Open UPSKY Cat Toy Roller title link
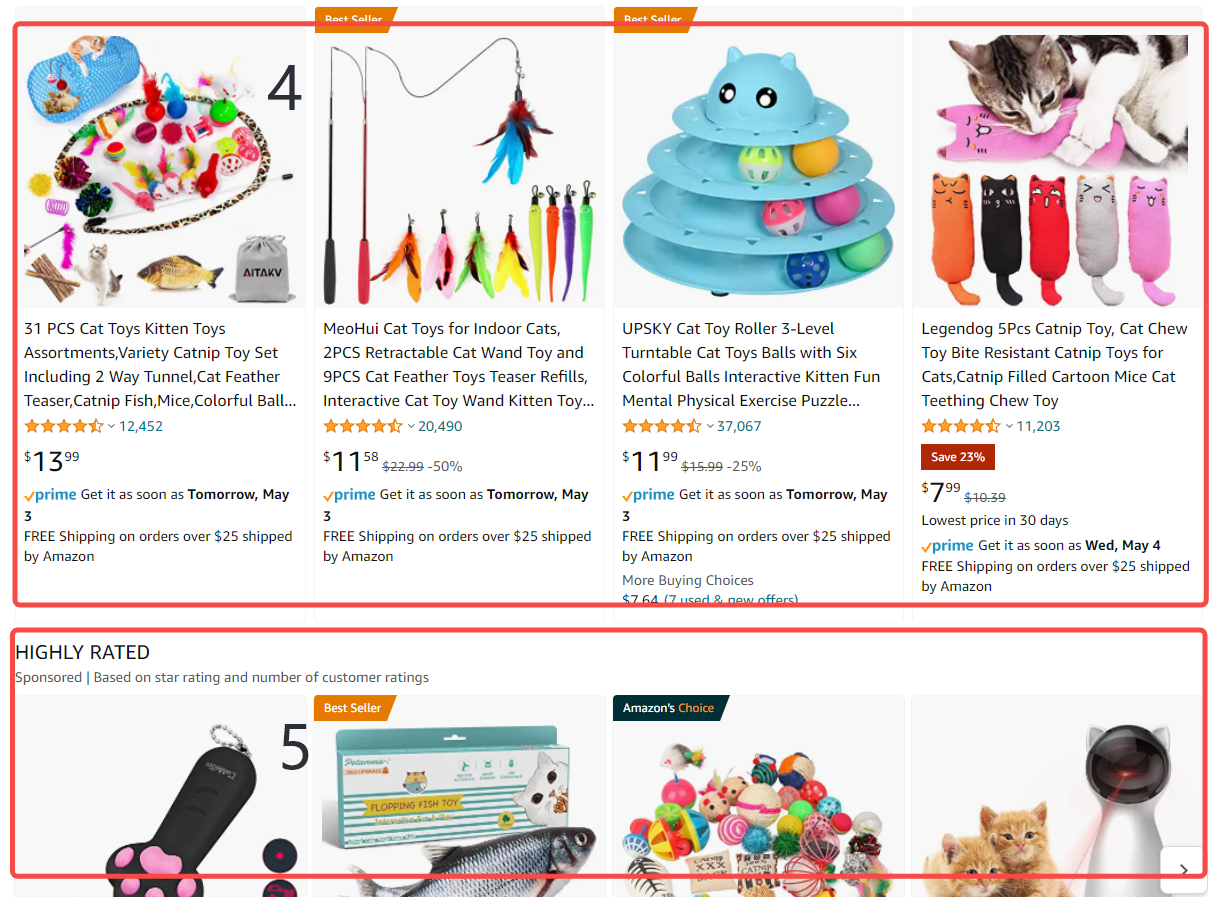Image resolution: width=1217 pixels, height=897 pixels. coord(752,365)
